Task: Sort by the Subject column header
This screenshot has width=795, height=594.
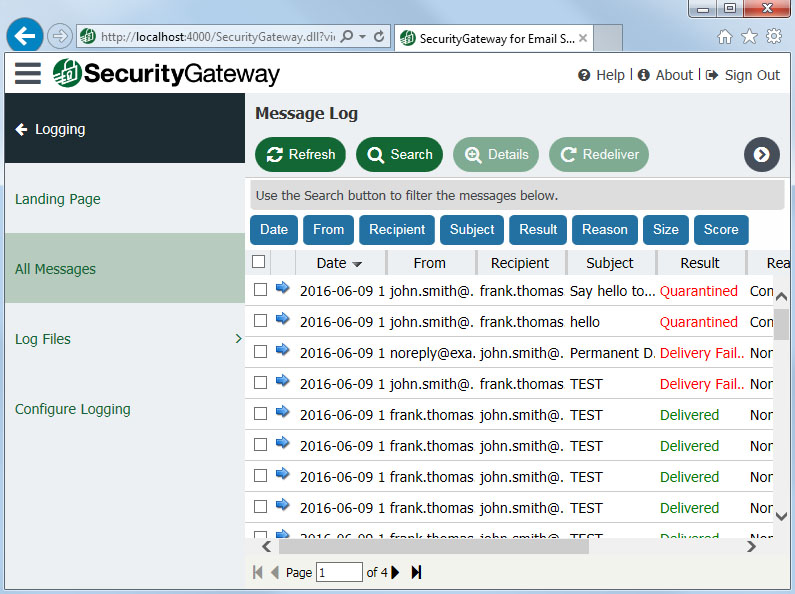Action: pyautogui.click(x=610, y=263)
